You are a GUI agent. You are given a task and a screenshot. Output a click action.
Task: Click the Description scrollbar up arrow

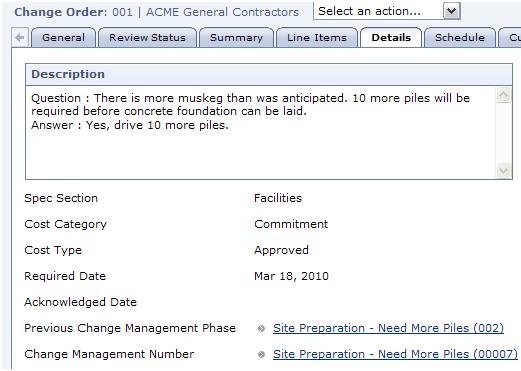point(503,95)
